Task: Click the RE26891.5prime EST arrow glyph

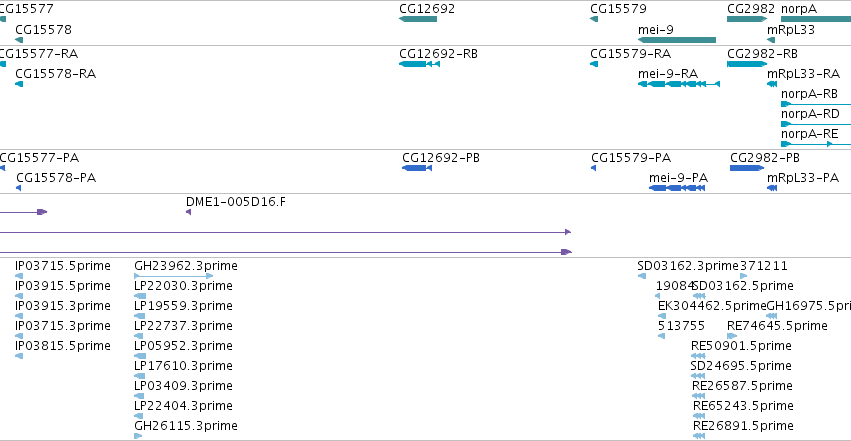Action: (x=699, y=436)
